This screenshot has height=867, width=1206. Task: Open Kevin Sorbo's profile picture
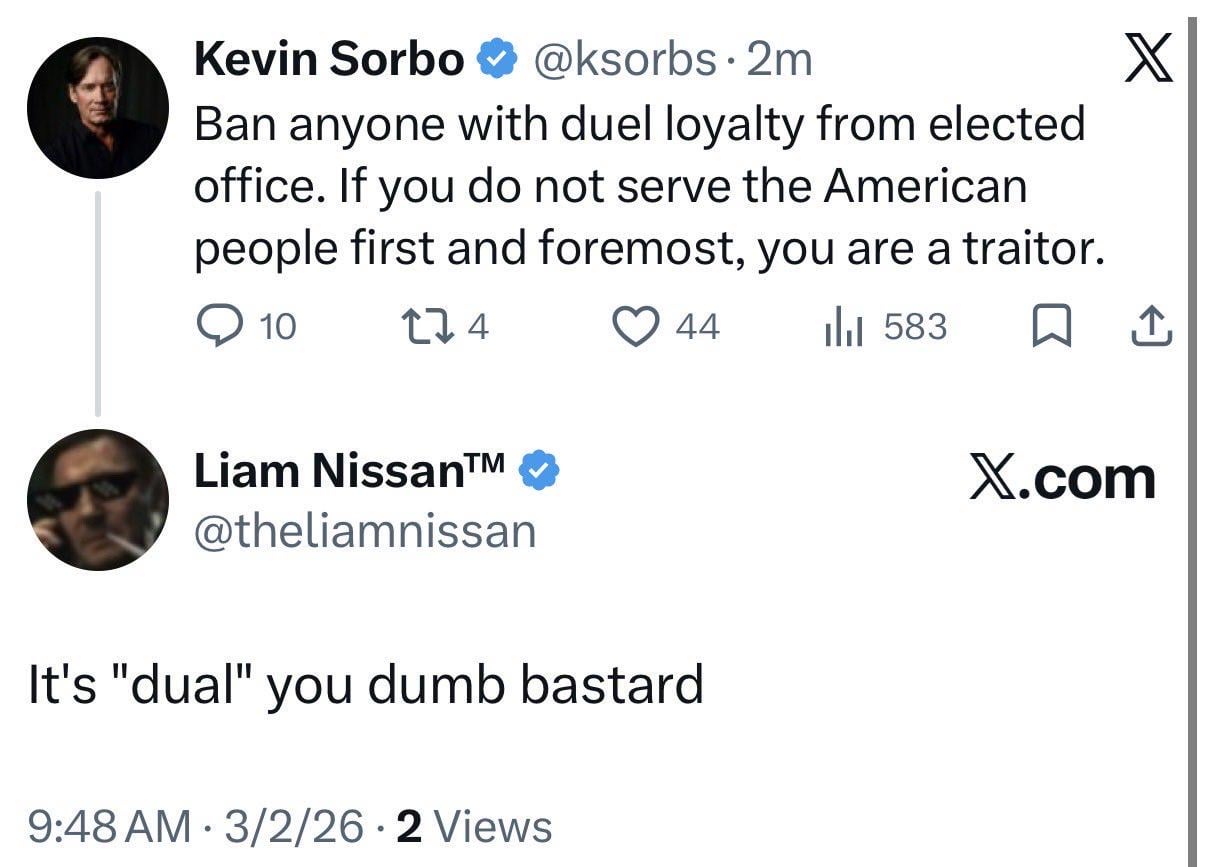[x=97, y=107]
